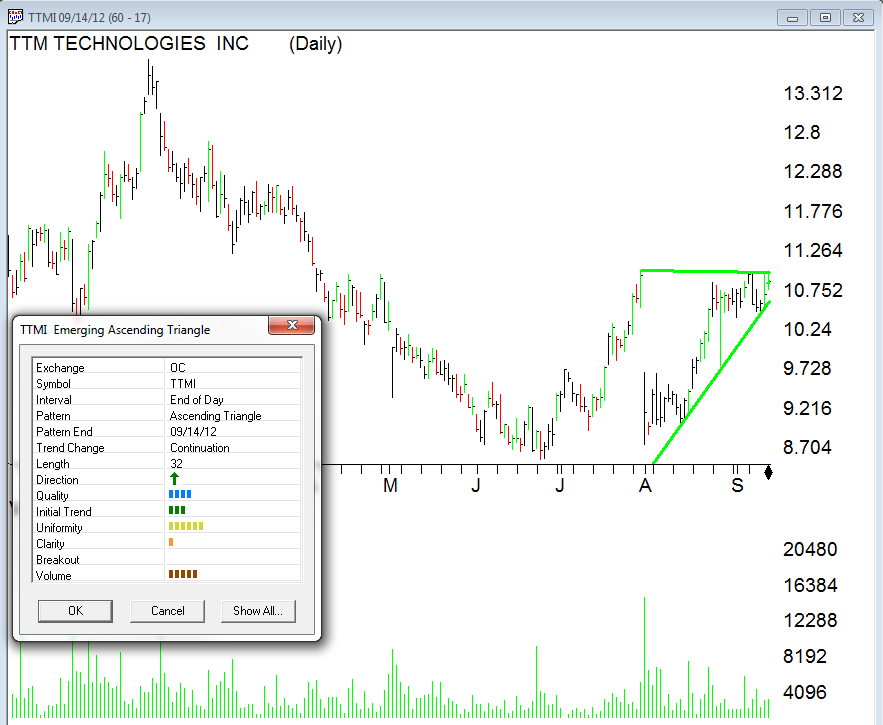883x725 pixels.
Task: Maximize the TTMI chart window
Action: (x=825, y=18)
